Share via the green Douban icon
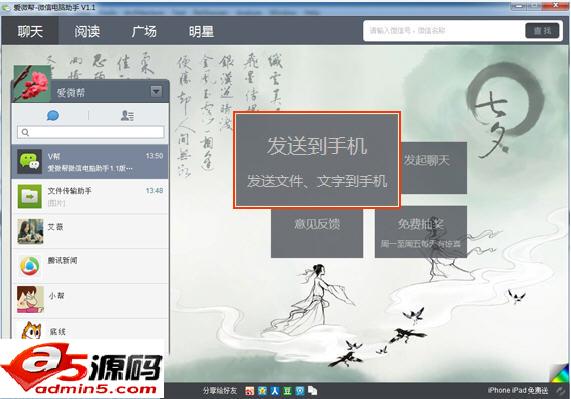 [287, 391]
